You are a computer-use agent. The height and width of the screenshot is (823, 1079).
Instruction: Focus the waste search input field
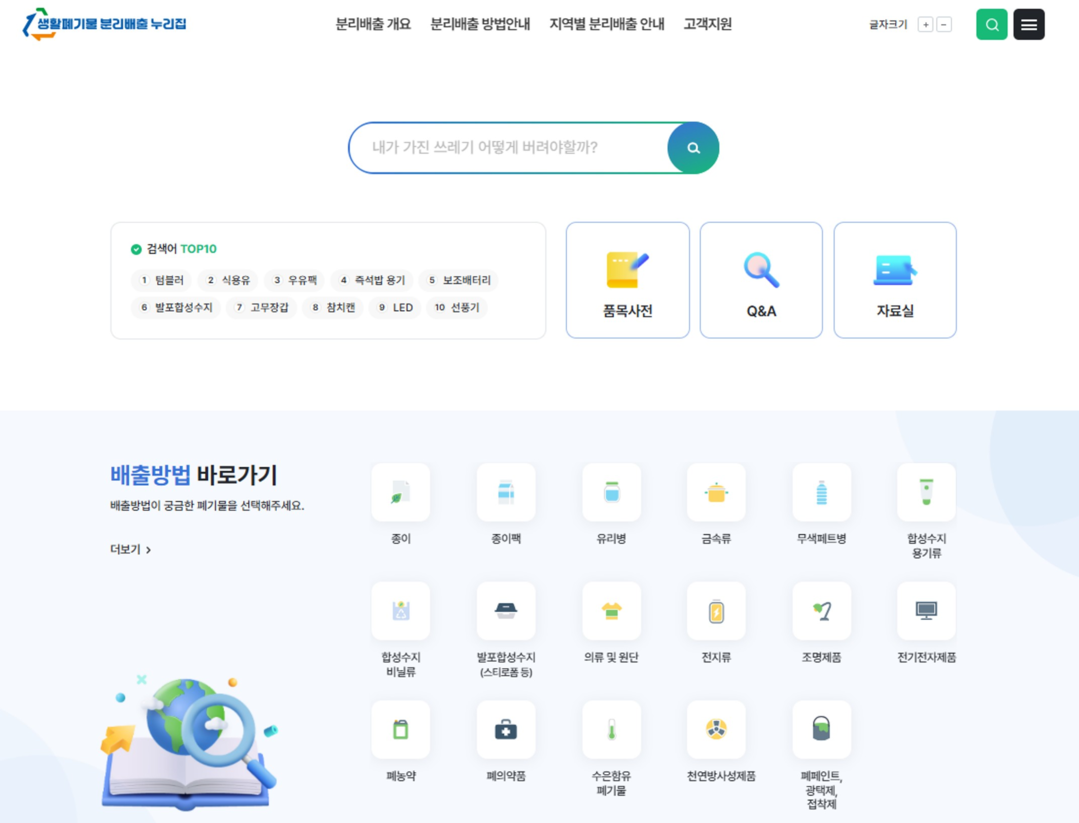tap(509, 148)
